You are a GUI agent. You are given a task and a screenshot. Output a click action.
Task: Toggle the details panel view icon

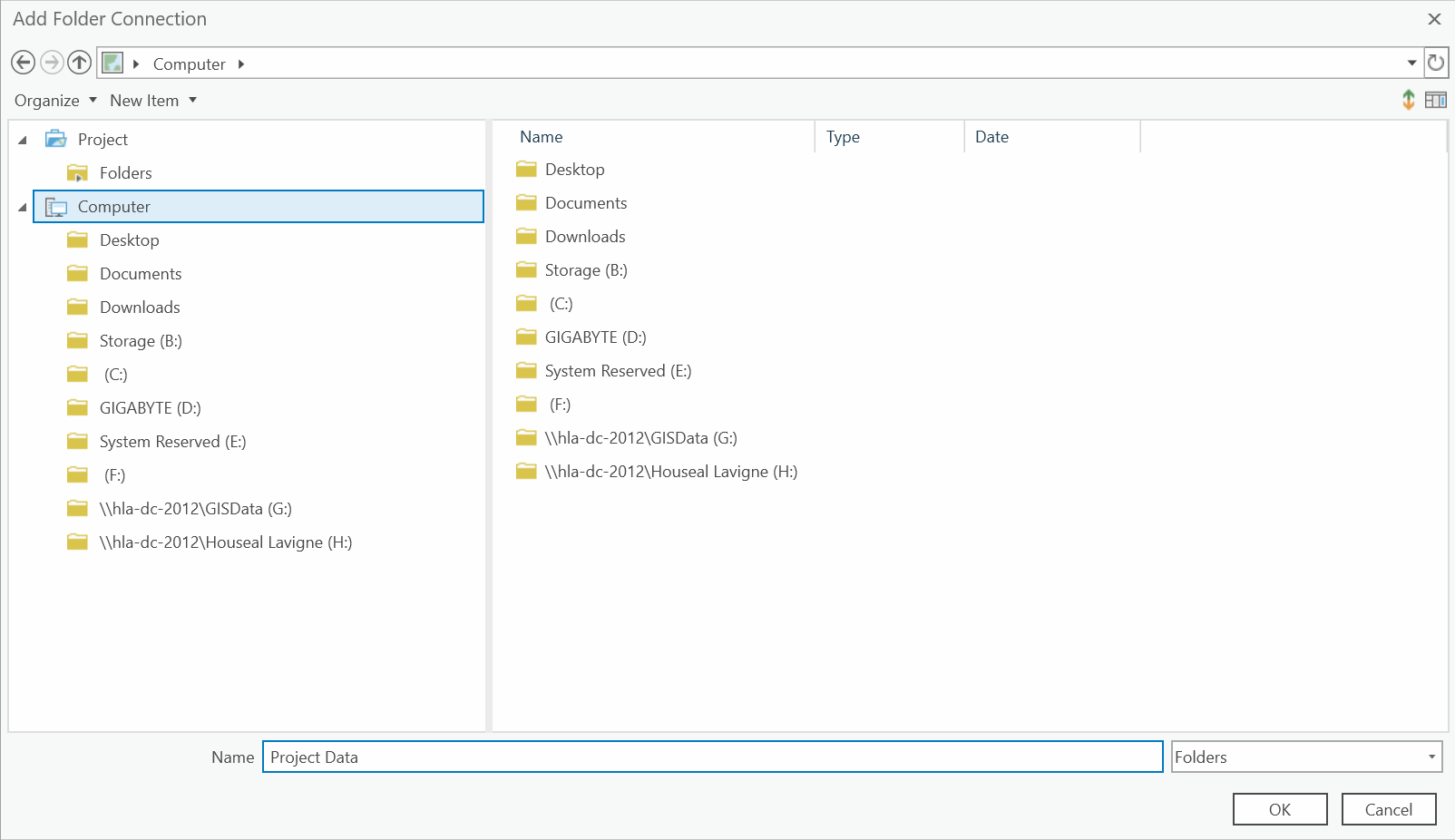(x=1435, y=100)
